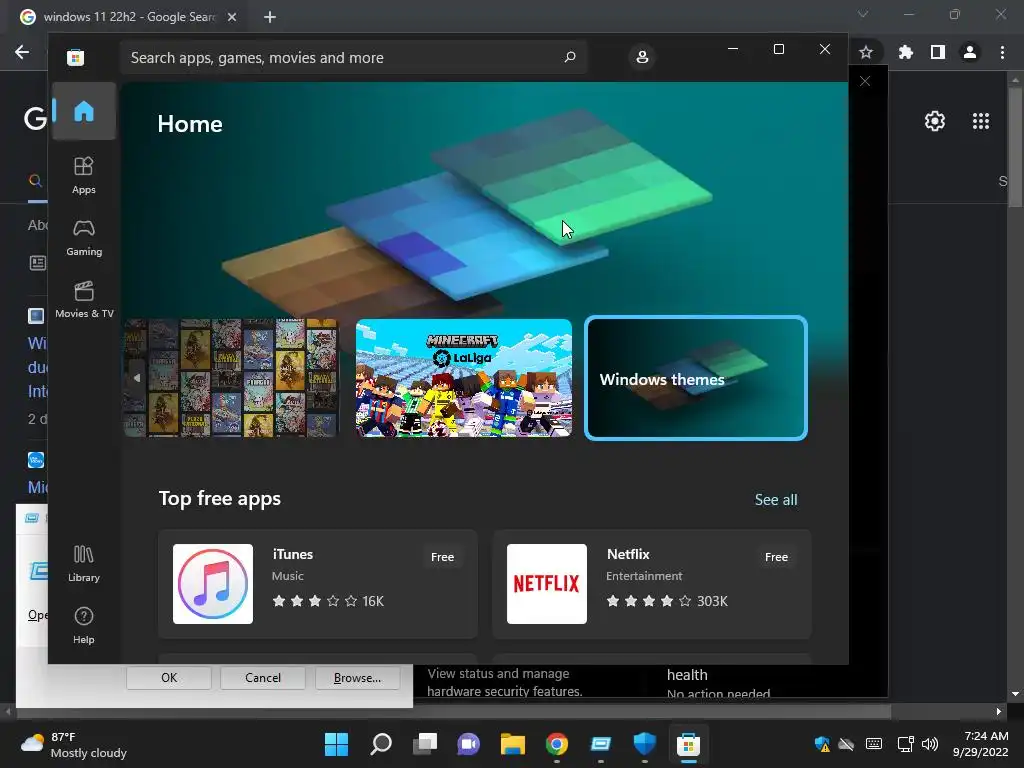
Task: Open Windows Start menu
Action: 336,744
